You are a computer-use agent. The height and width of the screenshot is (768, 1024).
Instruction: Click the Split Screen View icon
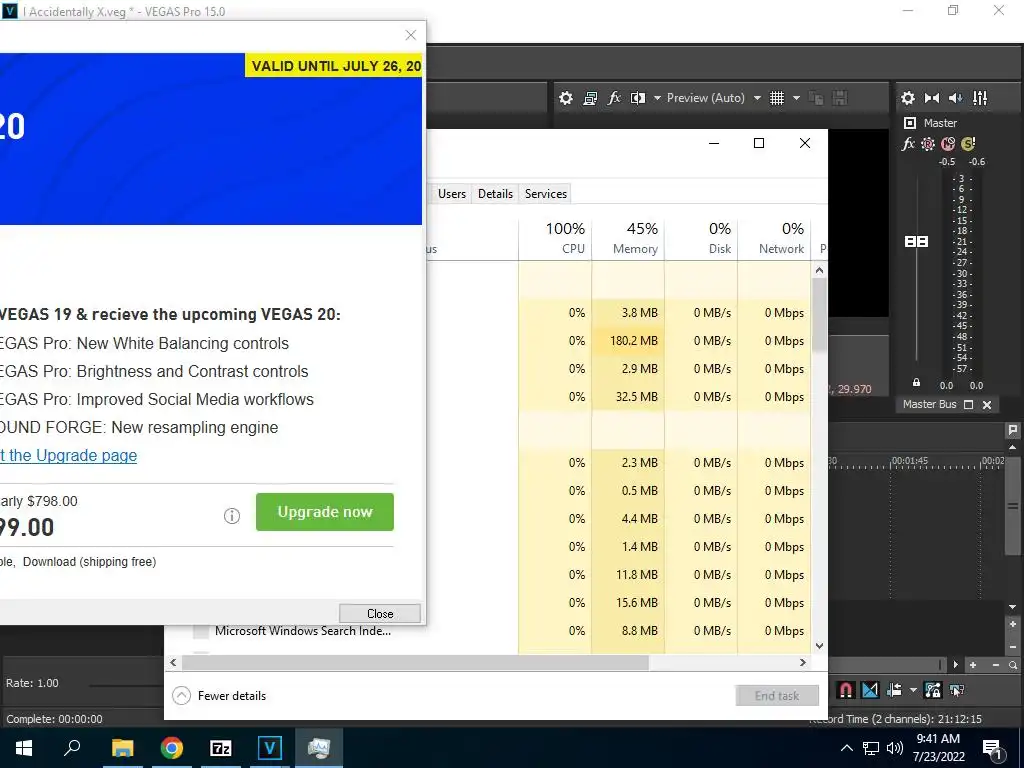pyautogui.click(x=638, y=98)
